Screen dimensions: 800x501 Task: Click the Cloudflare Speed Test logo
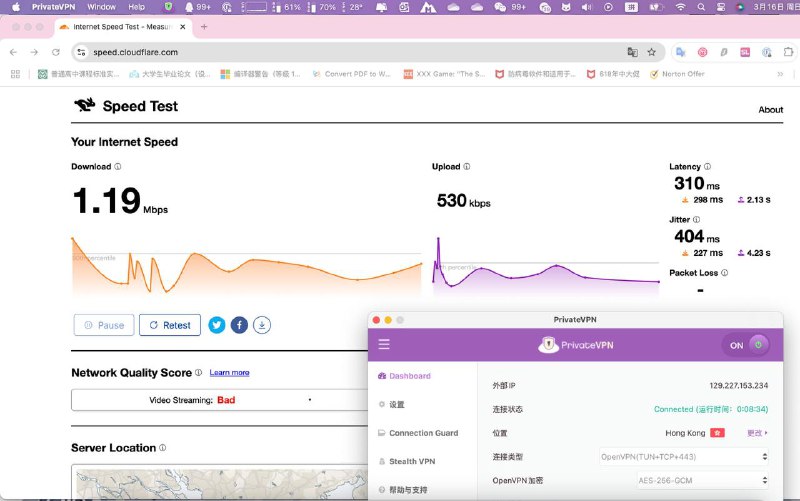coord(85,105)
